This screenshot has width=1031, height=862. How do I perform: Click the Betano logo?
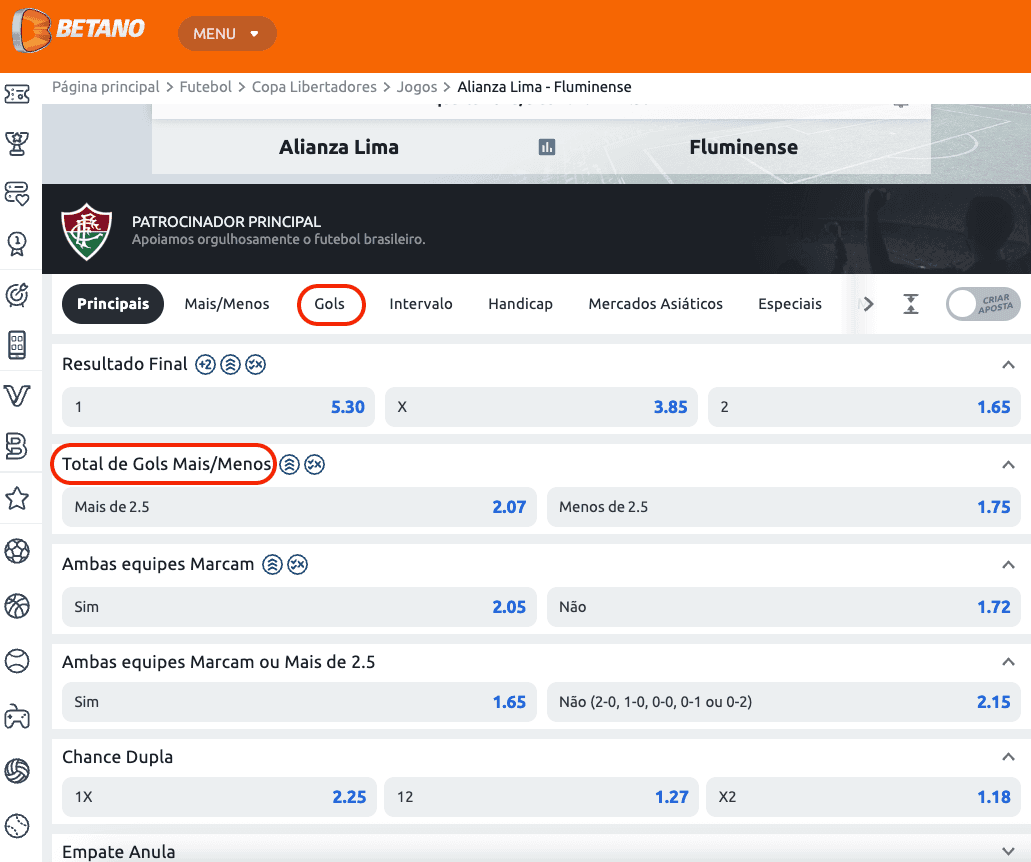(78, 30)
